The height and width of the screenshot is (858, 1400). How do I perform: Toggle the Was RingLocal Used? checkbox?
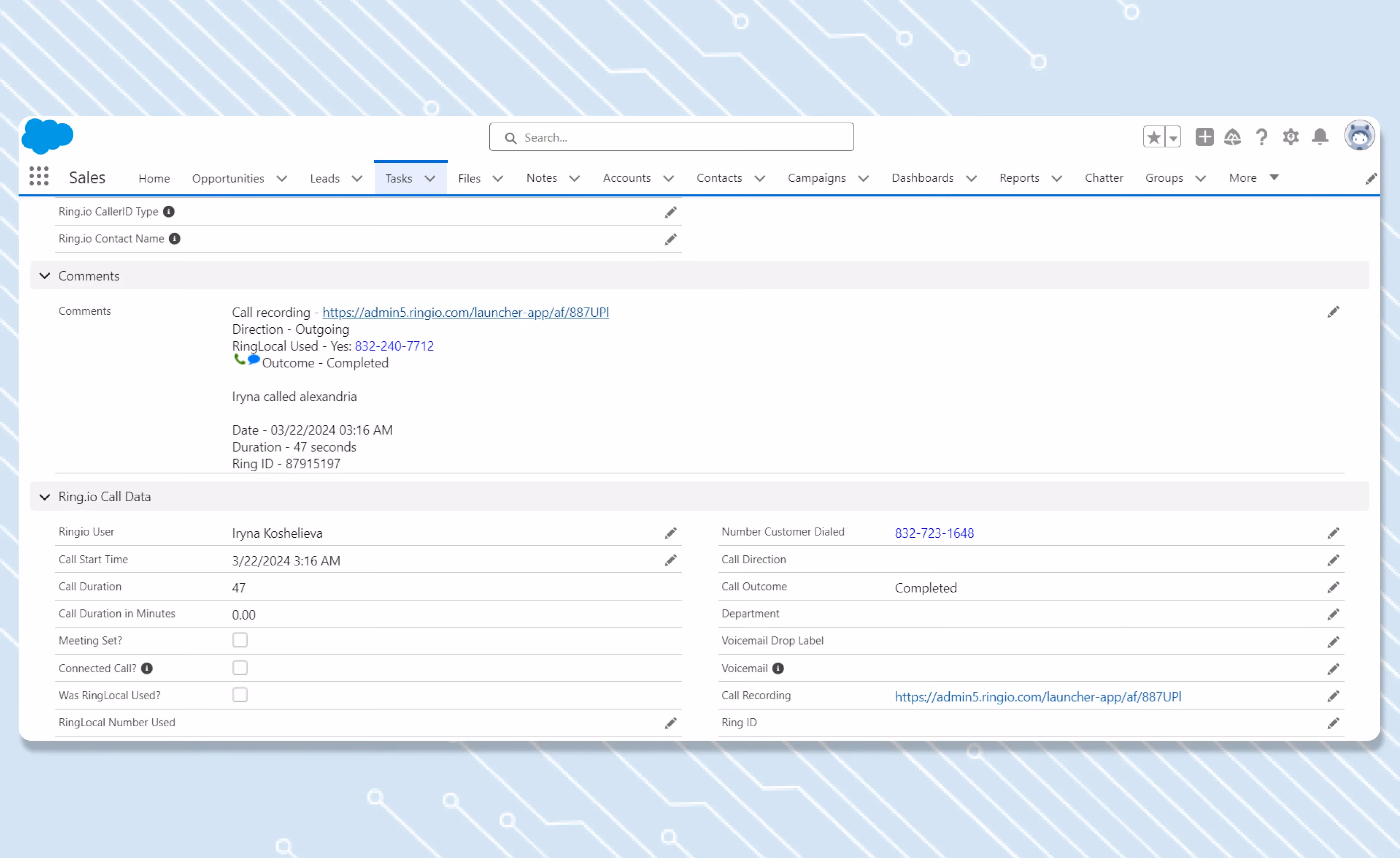240,694
